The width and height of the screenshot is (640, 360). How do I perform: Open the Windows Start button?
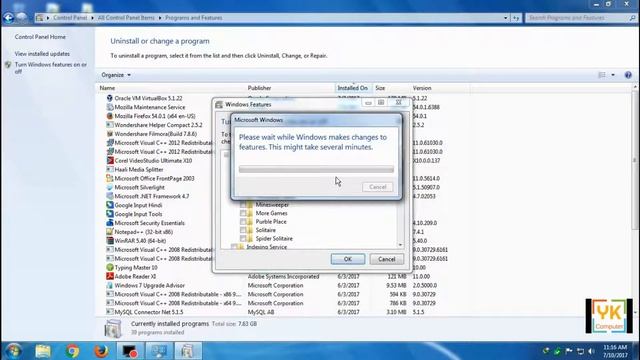click(13, 351)
